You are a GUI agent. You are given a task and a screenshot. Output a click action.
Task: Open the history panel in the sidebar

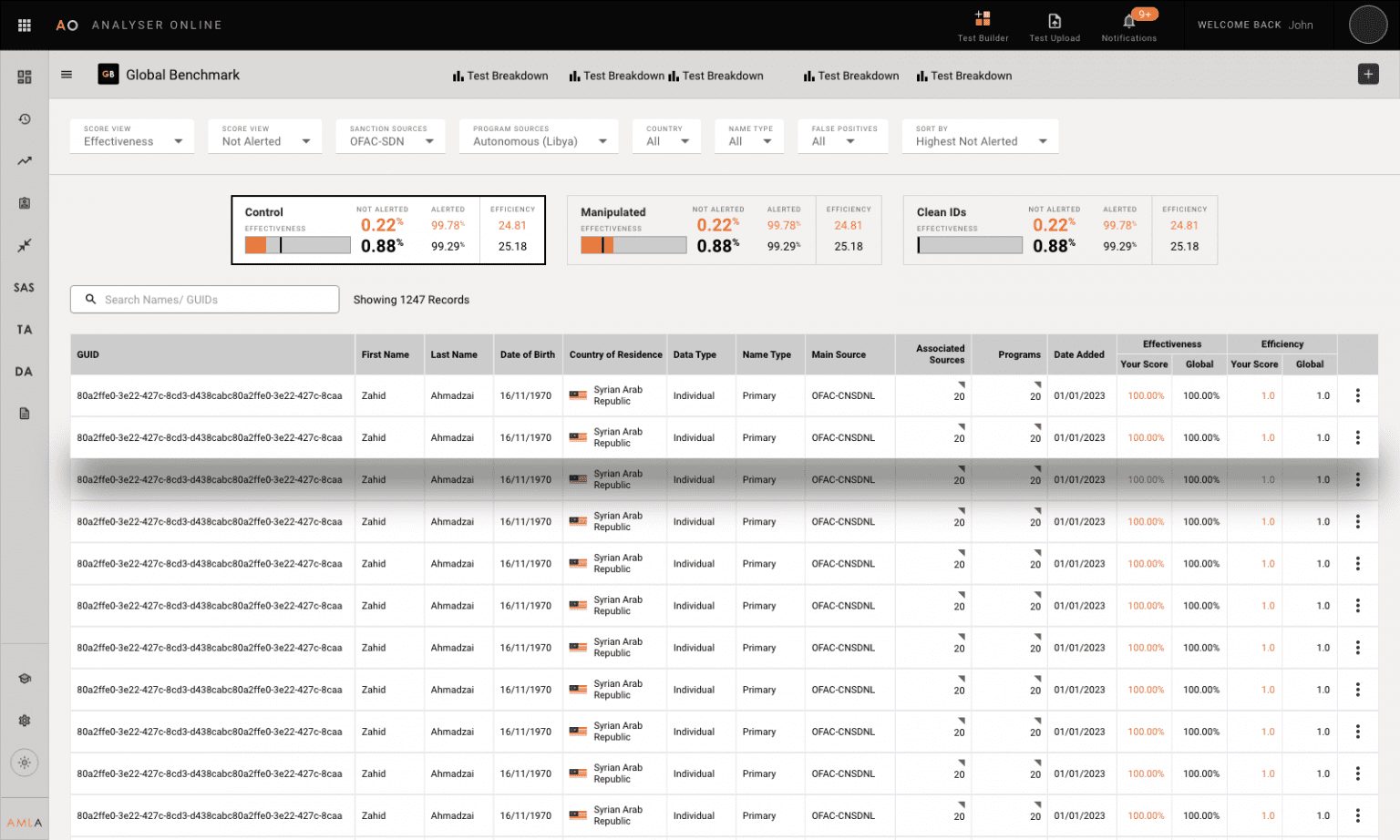24,118
